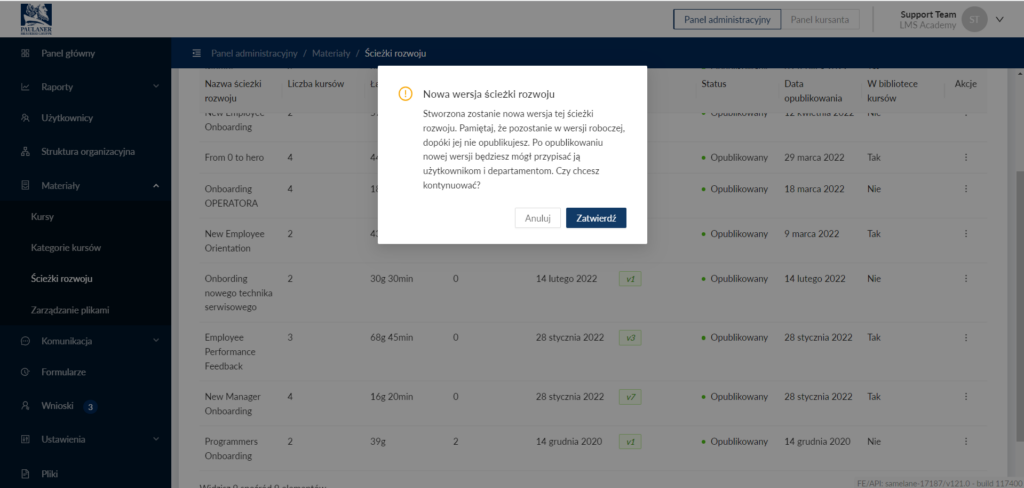Image resolution: width=1024 pixels, height=488 pixels.
Task: Click the warning icon in the dialog
Action: [405, 94]
